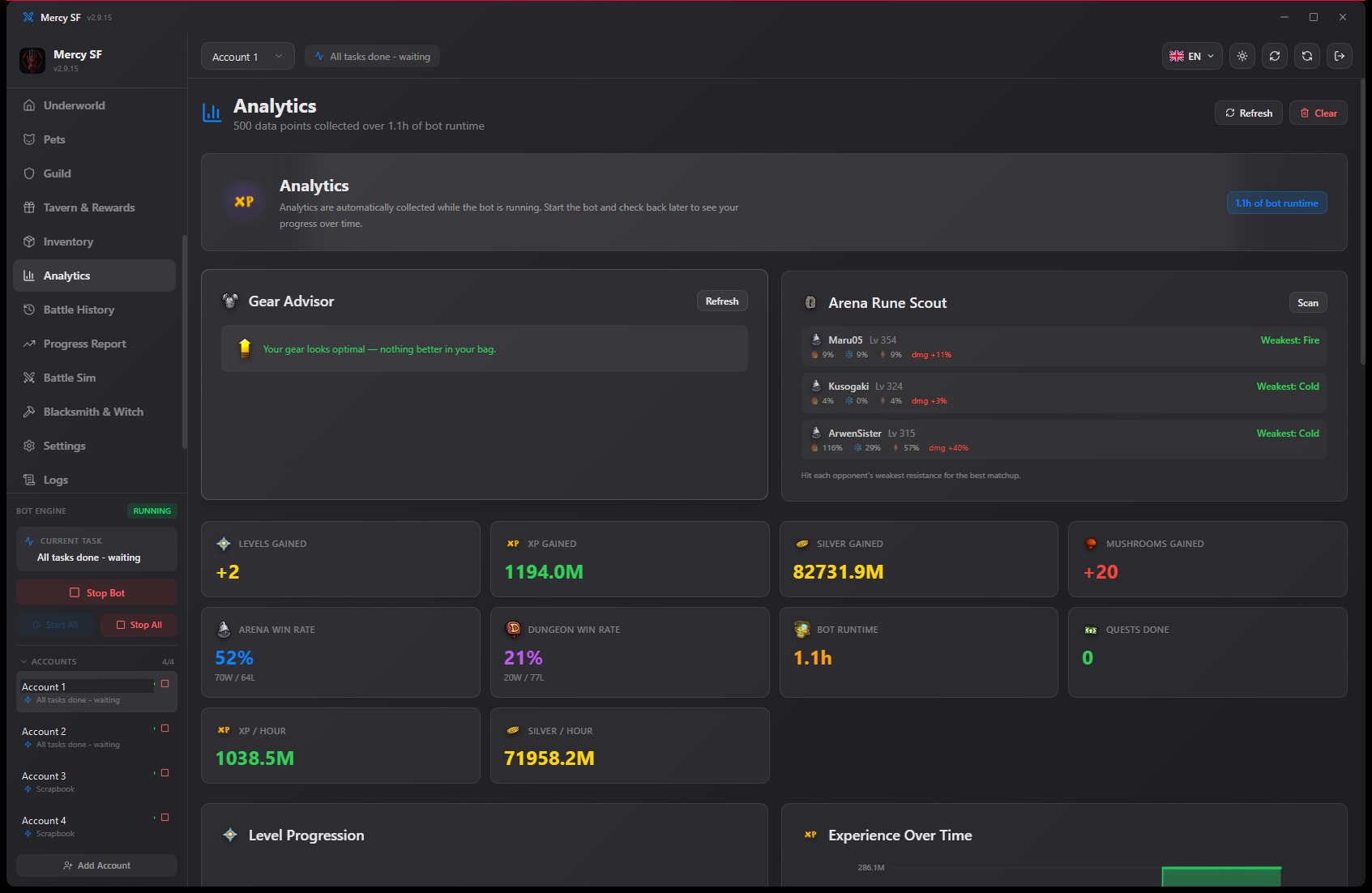Click the Silver / Hour coin icon
The width and height of the screenshot is (1372, 893).
(513, 730)
